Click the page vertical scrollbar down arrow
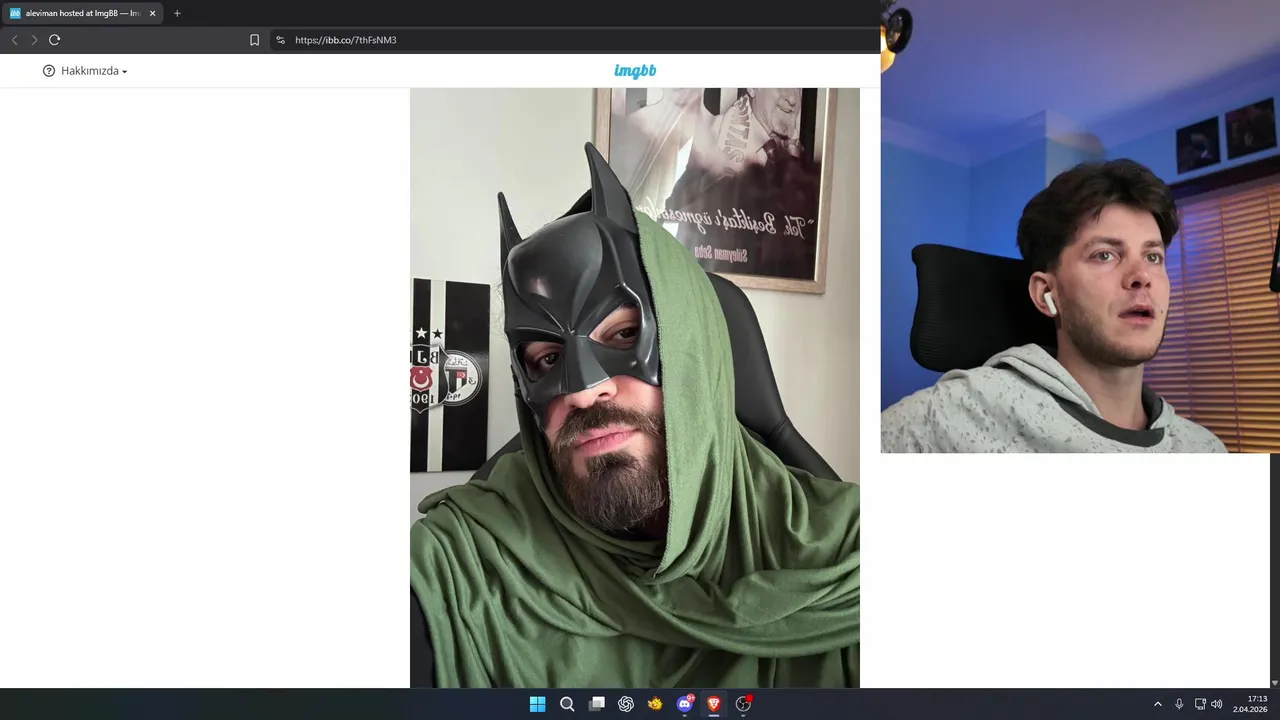The width and height of the screenshot is (1280, 720). [1274, 683]
